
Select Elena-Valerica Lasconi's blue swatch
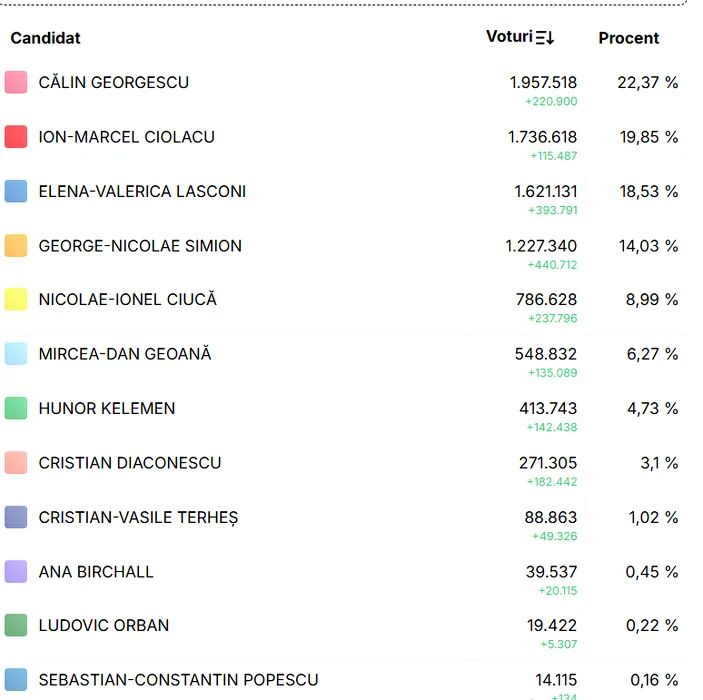[16, 191]
